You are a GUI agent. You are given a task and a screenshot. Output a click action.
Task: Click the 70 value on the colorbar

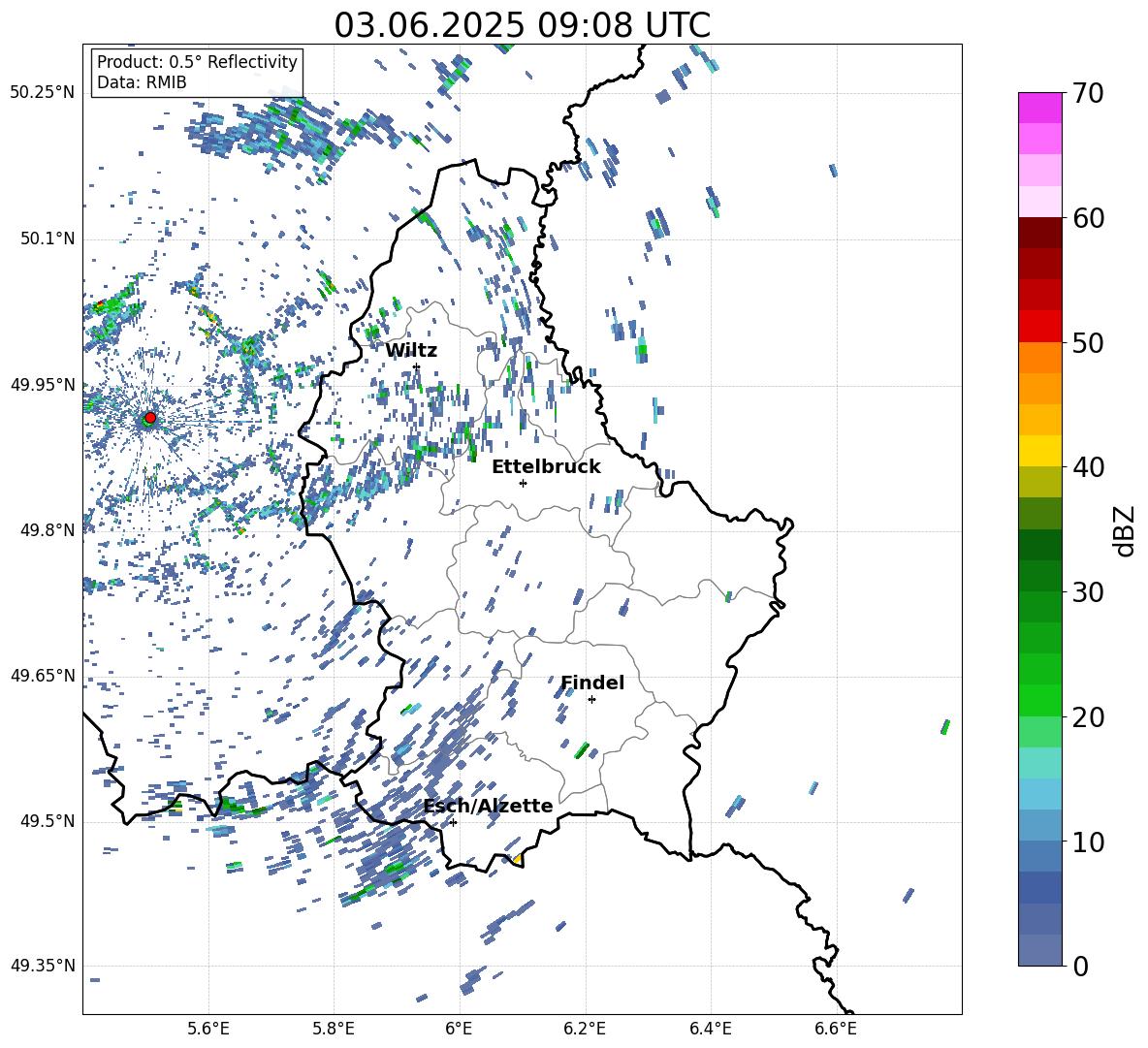click(1088, 94)
